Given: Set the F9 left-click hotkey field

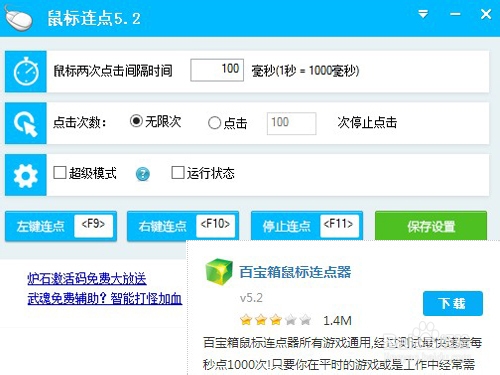Looking at the screenshot, I should pos(94,226).
